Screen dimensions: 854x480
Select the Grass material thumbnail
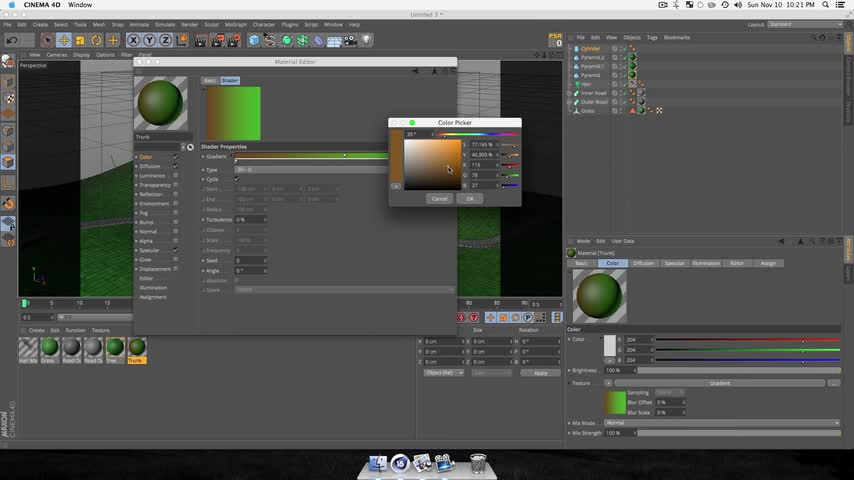(49, 348)
